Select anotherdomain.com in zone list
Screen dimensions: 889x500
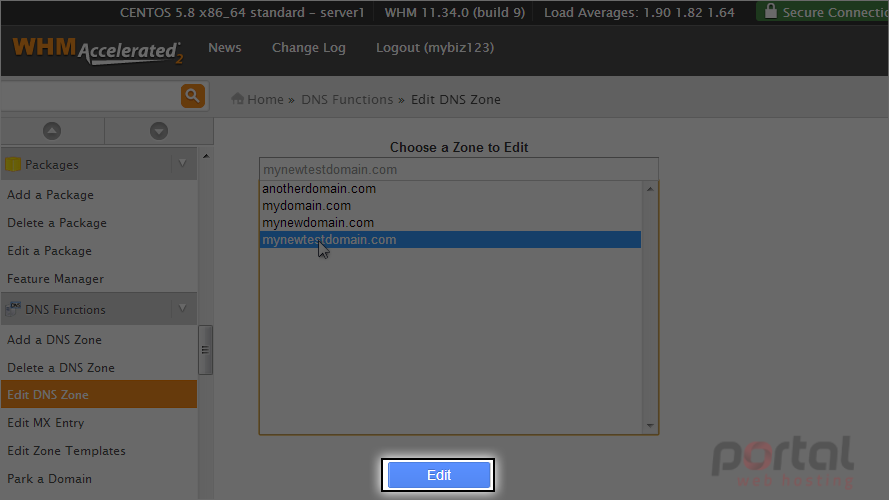pos(451,189)
